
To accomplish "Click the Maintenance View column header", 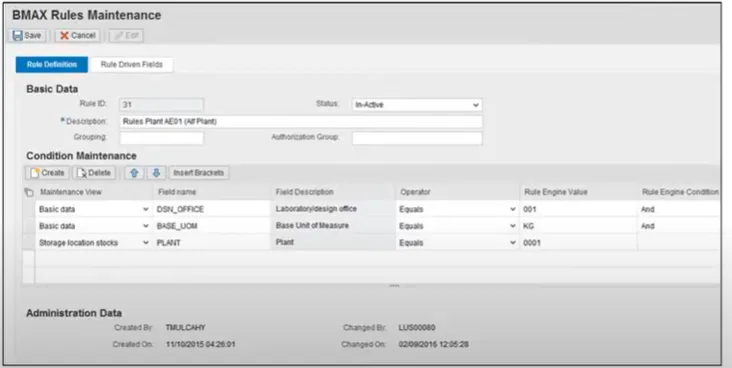I will [71, 192].
